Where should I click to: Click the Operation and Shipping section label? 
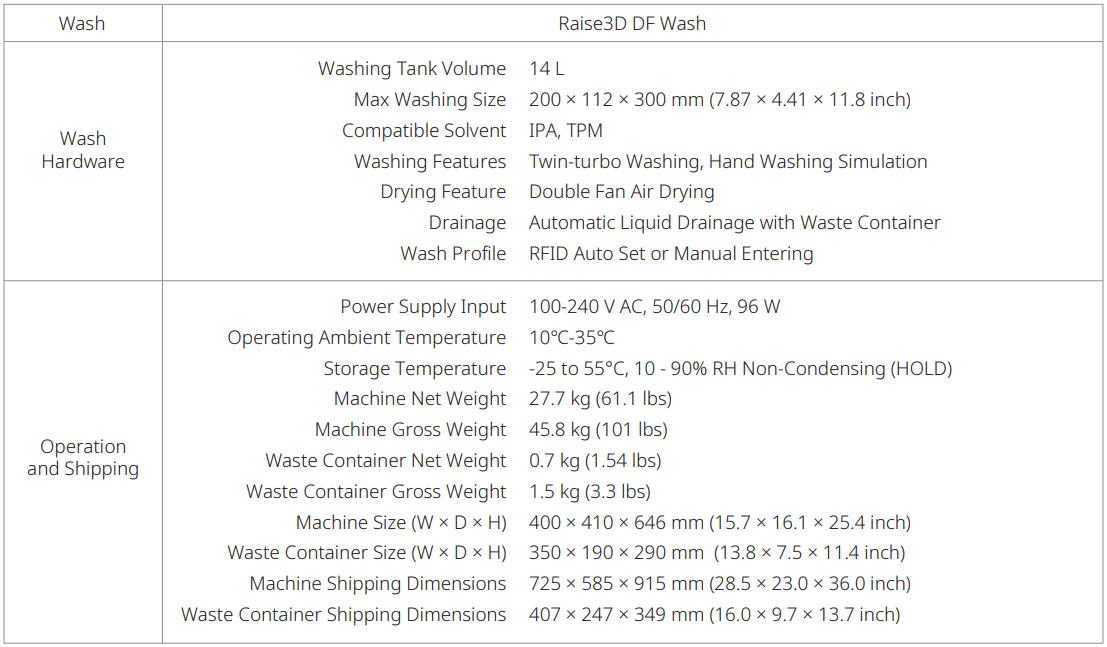click(83, 458)
